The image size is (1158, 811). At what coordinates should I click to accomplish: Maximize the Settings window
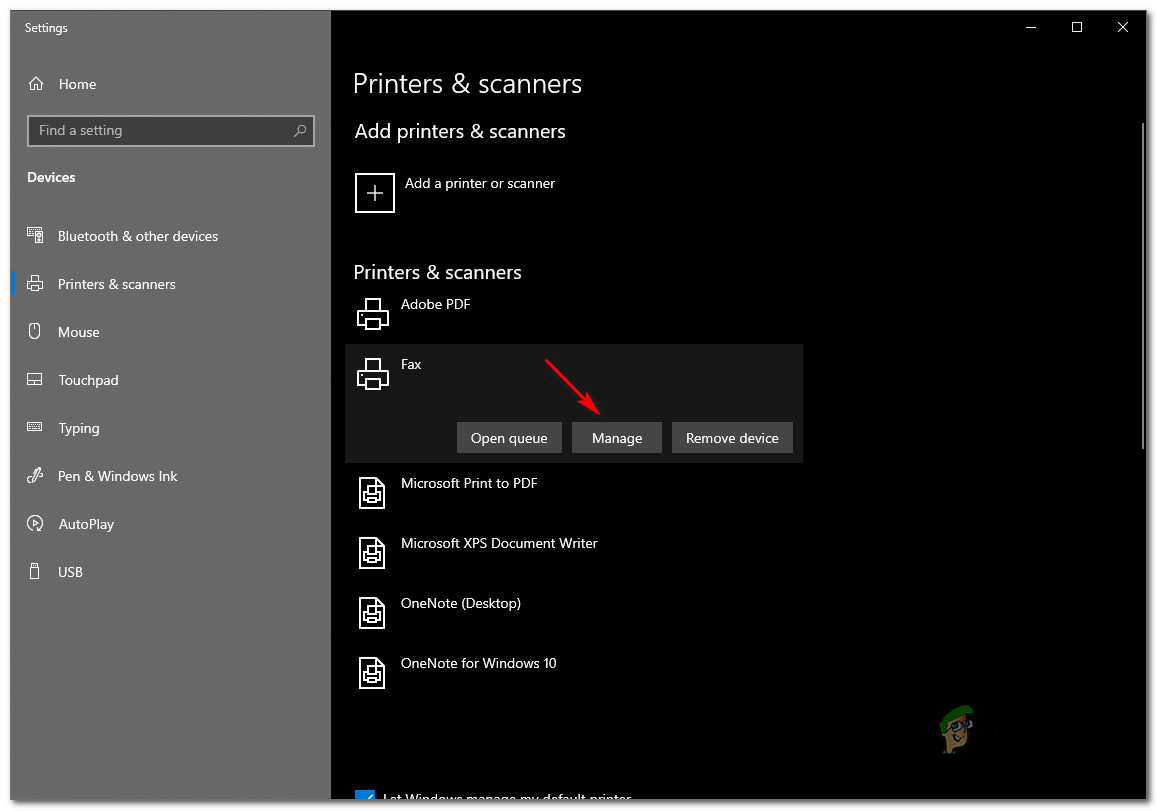tap(1077, 27)
